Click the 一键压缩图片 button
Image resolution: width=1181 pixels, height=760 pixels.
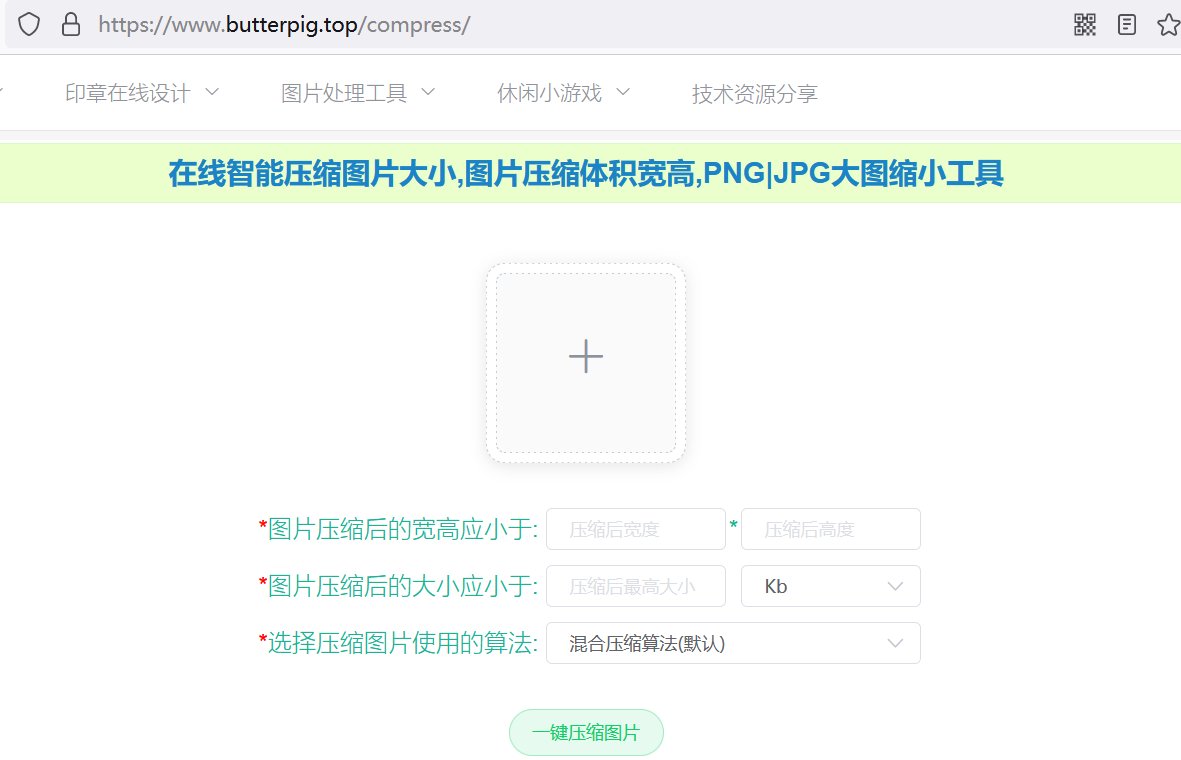coord(586,732)
